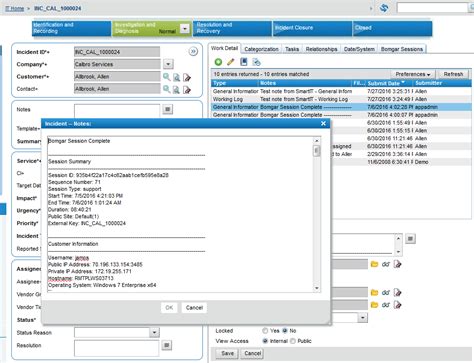
Task: Click the search input field in top header
Action: coord(433,8)
